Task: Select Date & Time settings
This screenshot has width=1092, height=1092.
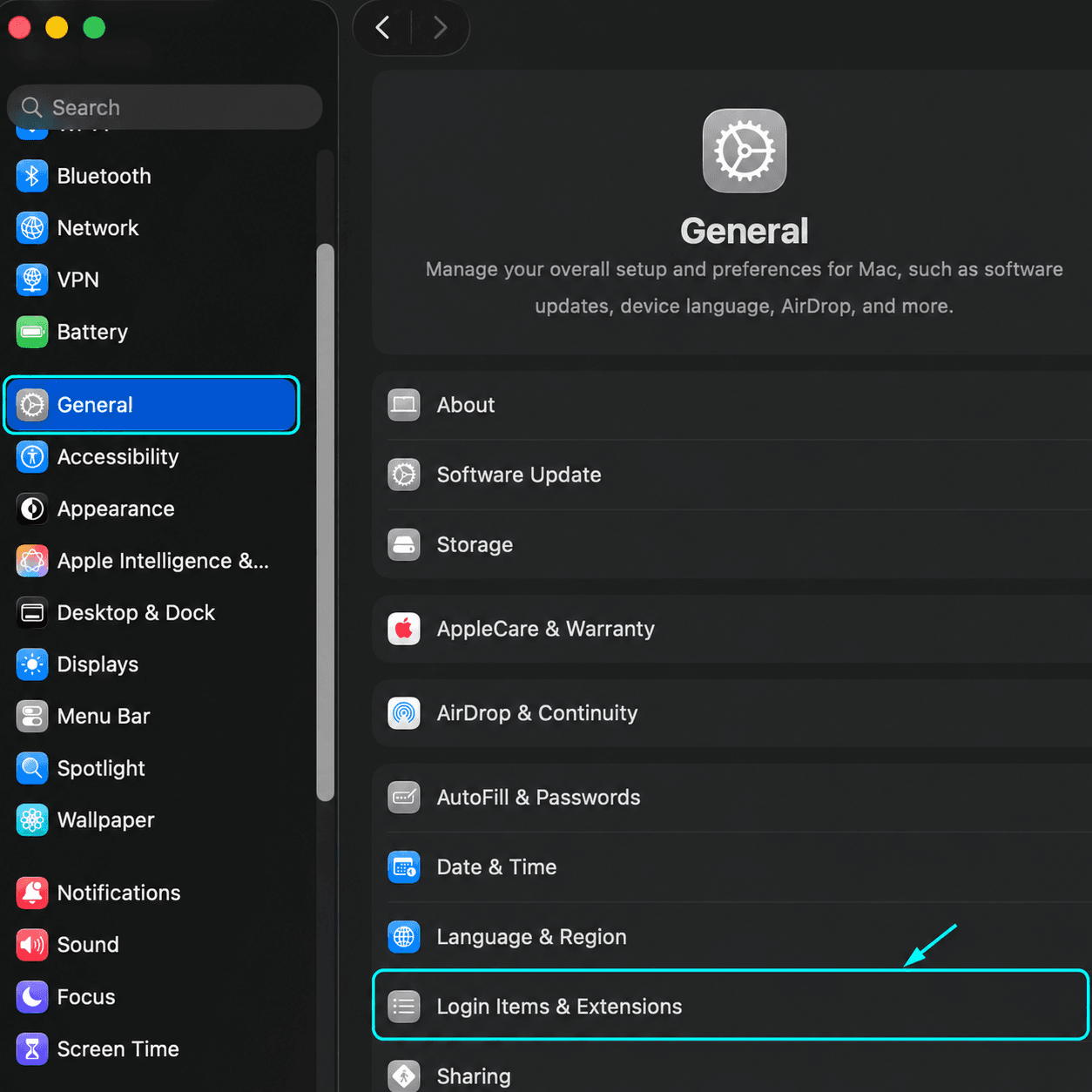Action: pos(731,867)
